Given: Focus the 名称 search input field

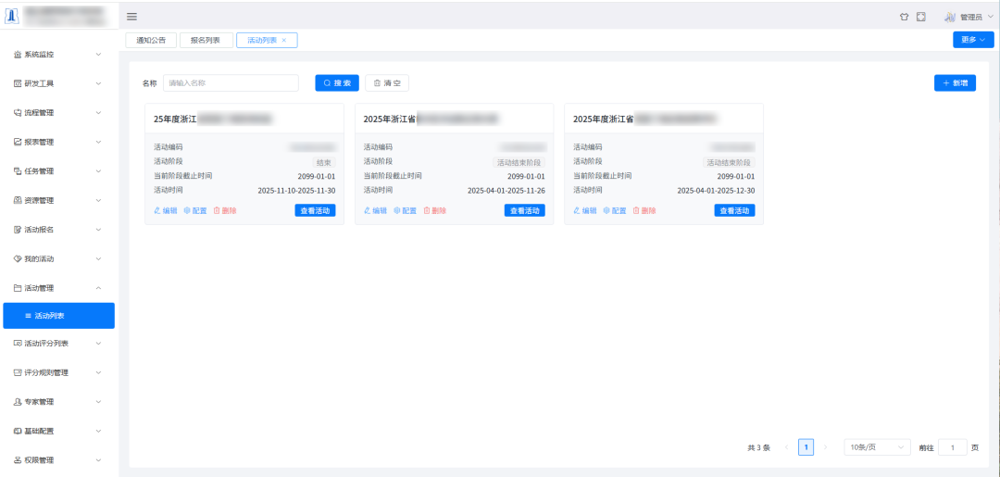Looking at the screenshot, I should pos(231,83).
